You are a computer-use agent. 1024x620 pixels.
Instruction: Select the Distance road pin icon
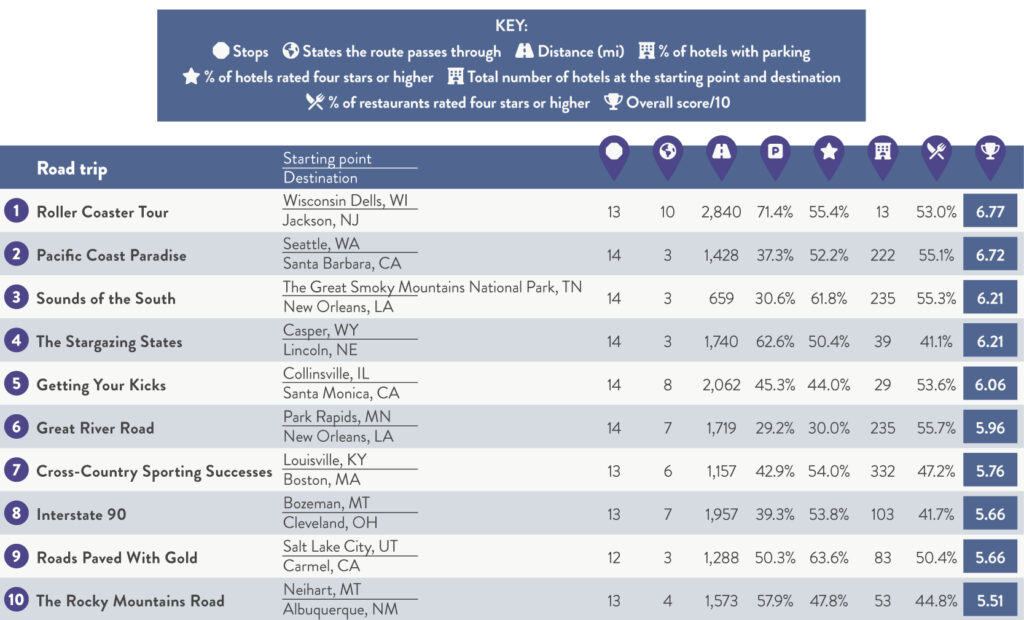click(721, 153)
